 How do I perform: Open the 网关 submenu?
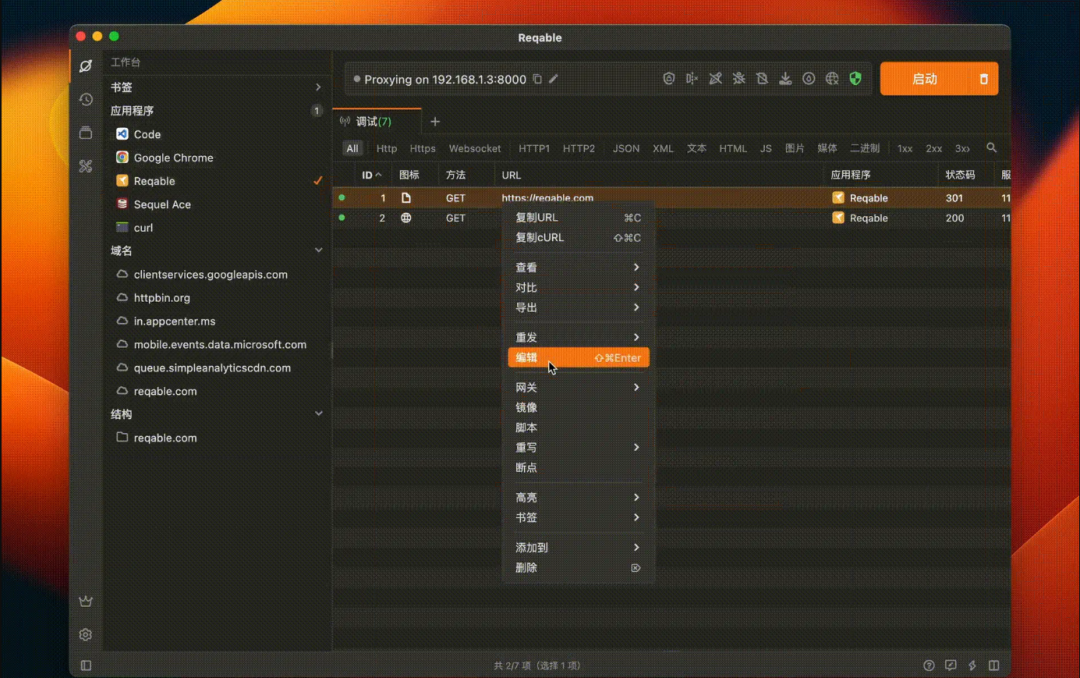[579, 387]
